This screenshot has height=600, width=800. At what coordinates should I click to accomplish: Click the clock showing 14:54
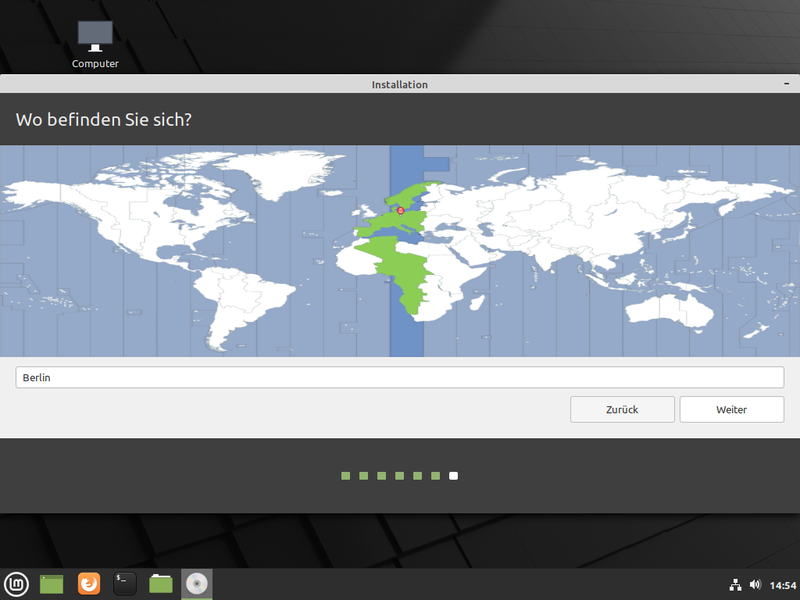click(784, 583)
